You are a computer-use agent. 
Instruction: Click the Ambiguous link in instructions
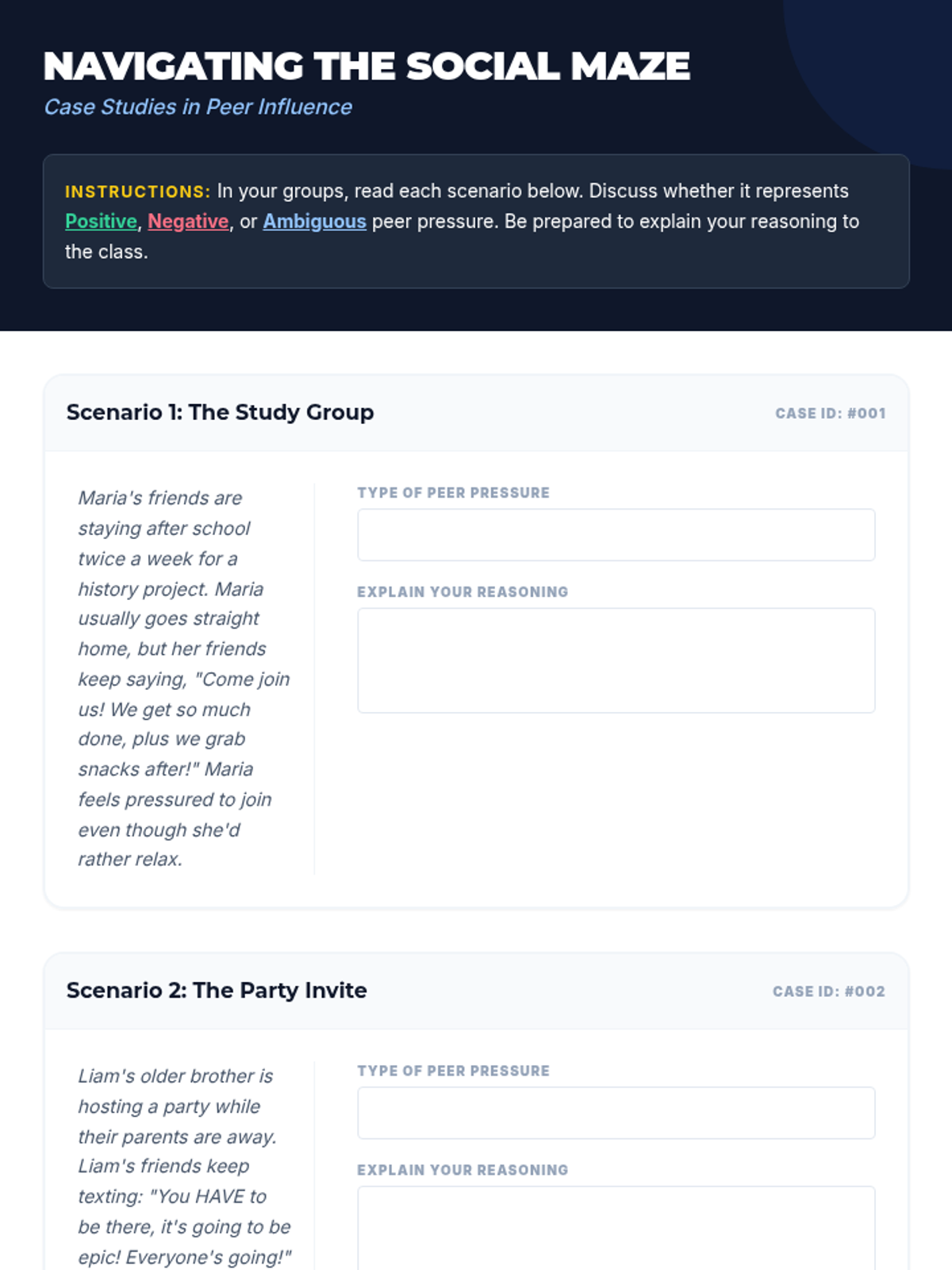point(314,221)
